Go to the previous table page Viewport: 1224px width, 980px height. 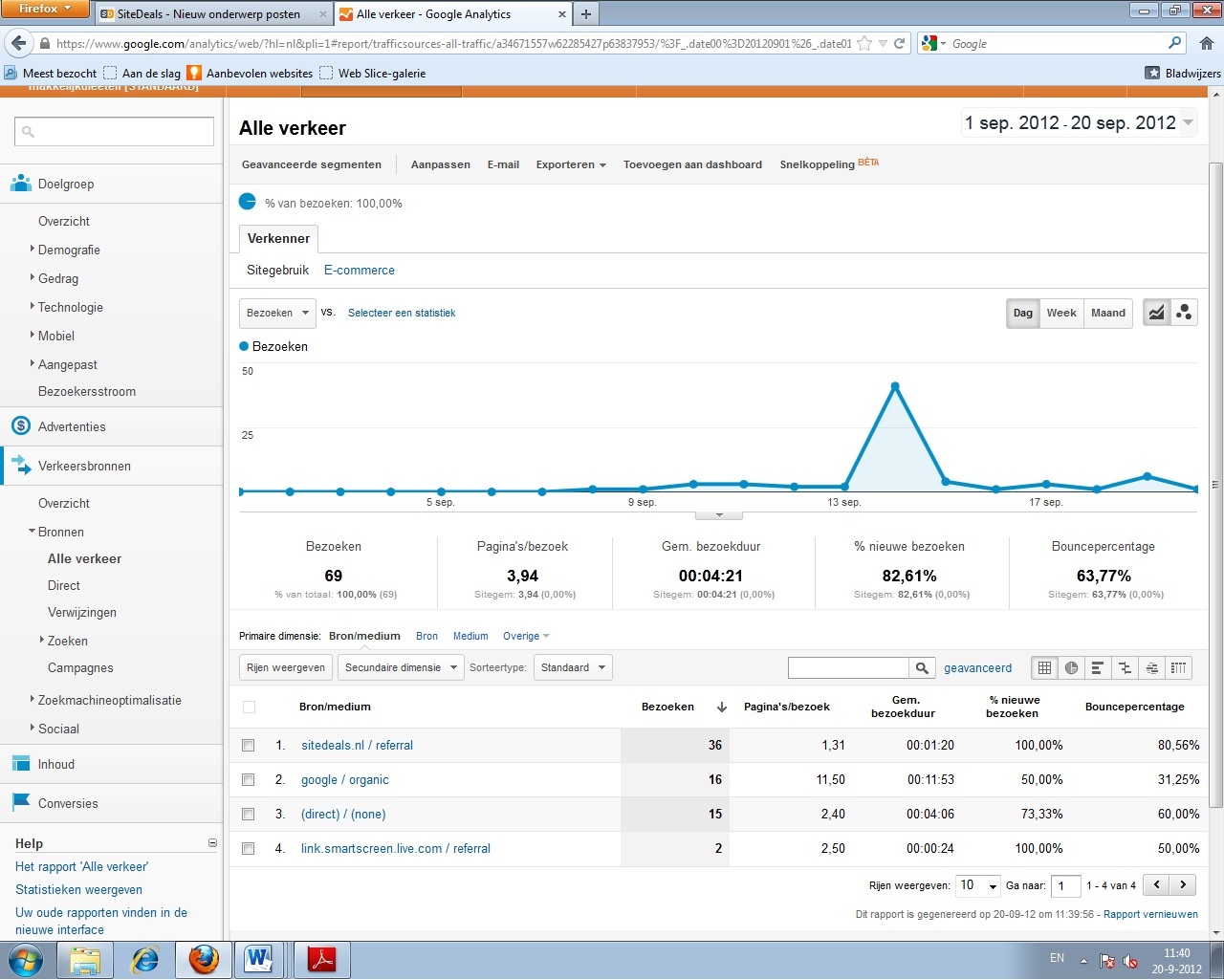coord(1157,884)
